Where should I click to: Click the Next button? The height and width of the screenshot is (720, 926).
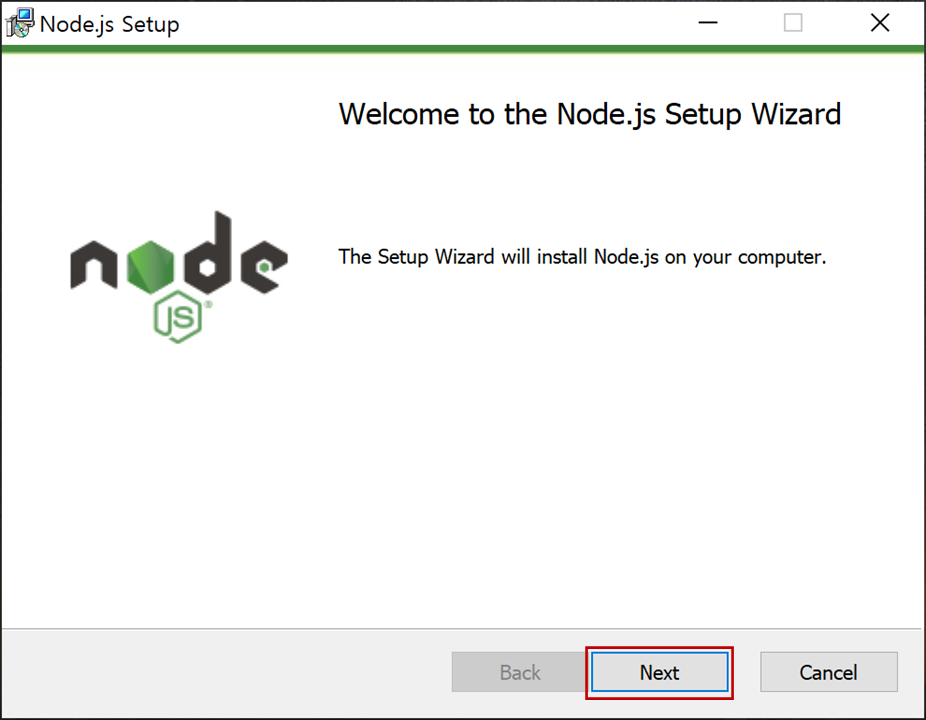[x=659, y=672]
